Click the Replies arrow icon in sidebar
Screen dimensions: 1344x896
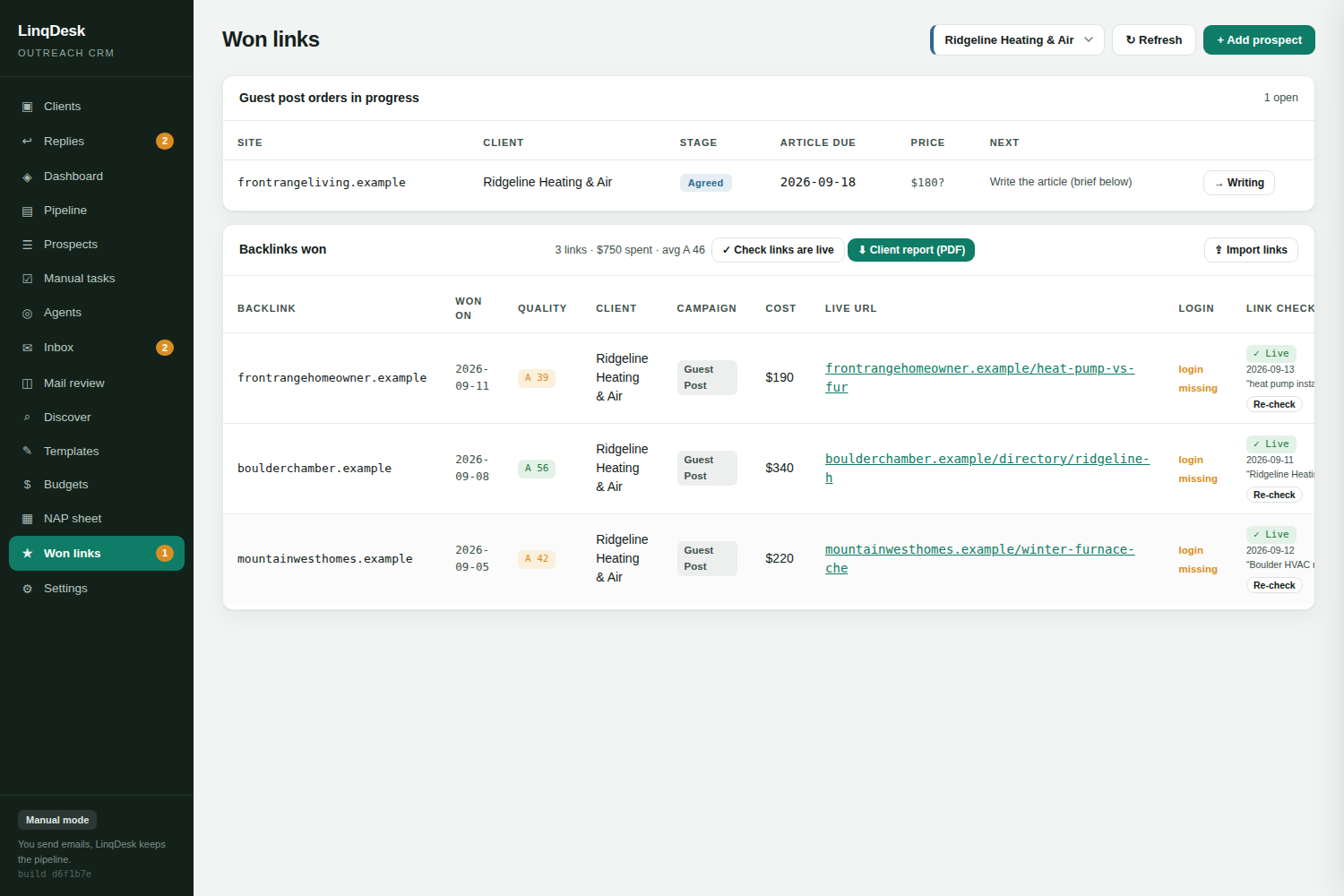pyautogui.click(x=27, y=142)
